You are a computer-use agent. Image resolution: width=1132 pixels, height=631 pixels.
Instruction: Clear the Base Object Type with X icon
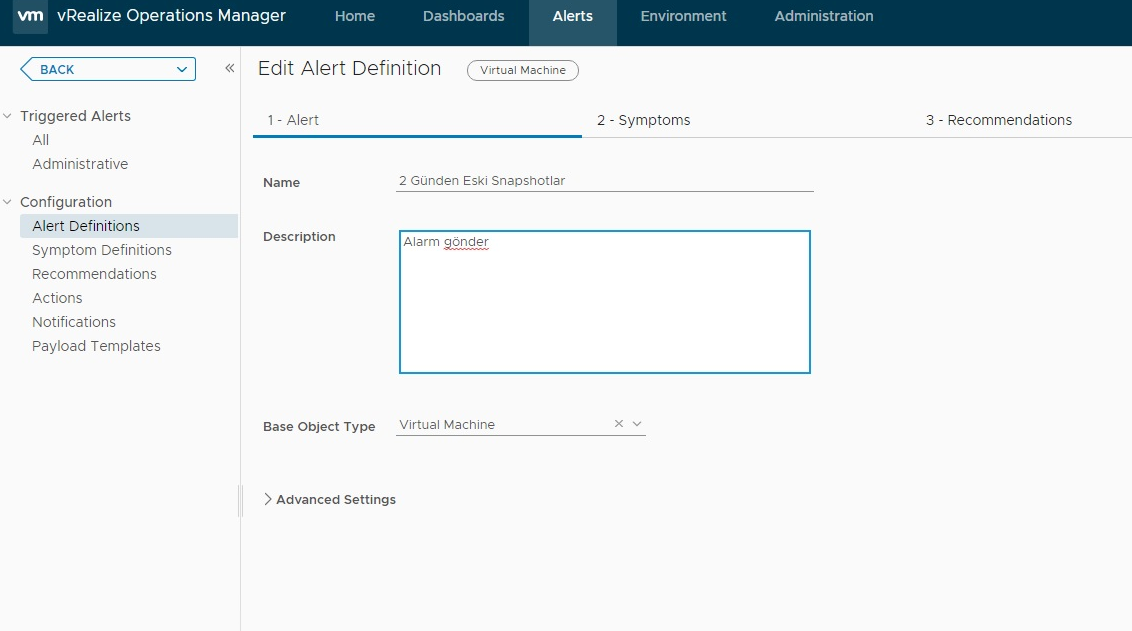[619, 424]
